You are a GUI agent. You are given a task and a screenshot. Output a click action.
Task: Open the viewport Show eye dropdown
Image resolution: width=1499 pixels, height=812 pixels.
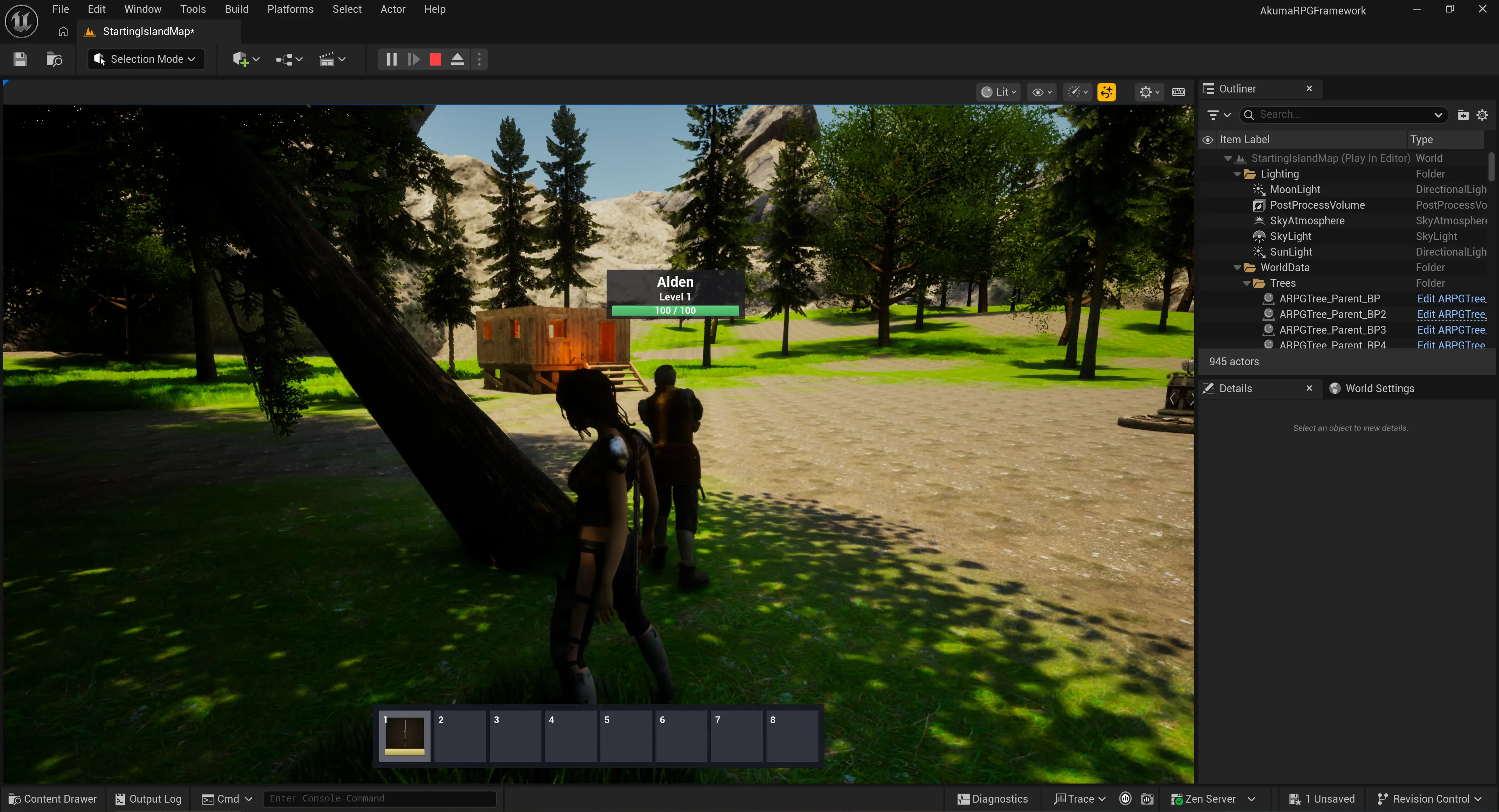click(x=1041, y=92)
